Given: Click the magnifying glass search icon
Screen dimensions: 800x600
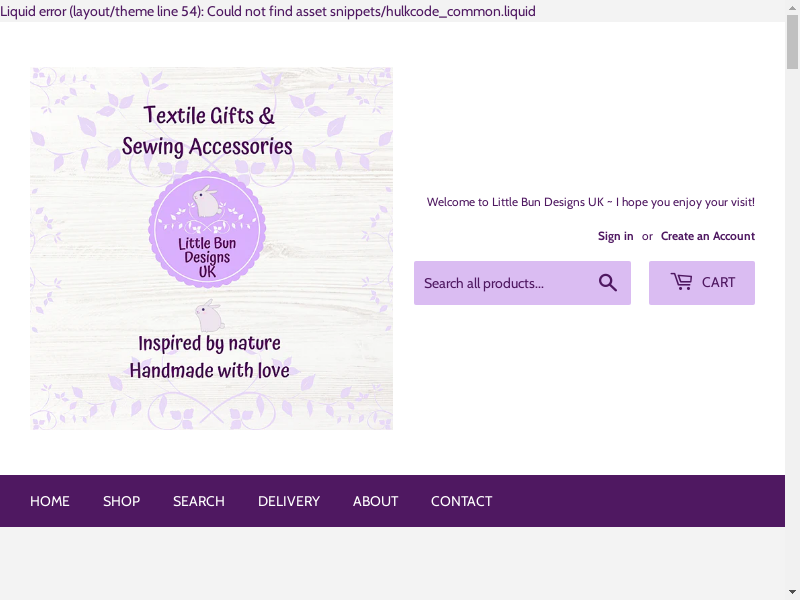Looking at the screenshot, I should (x=608, y=283).
